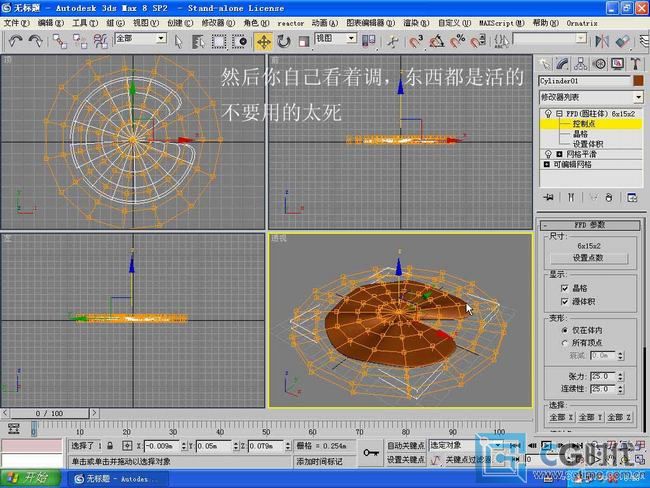
Task: Toggle the Angle Snap icon
Action: point(437,41)
